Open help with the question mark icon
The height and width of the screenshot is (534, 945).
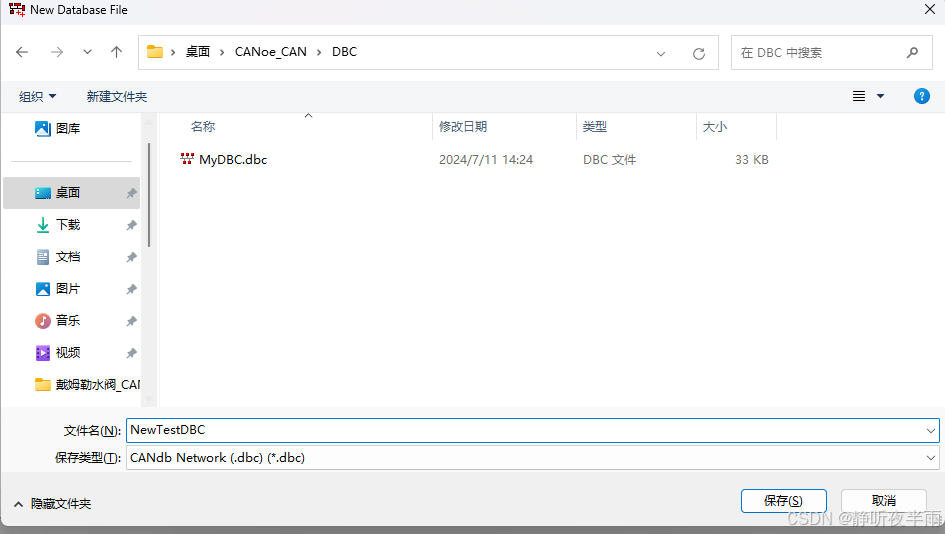coord(921,96)
